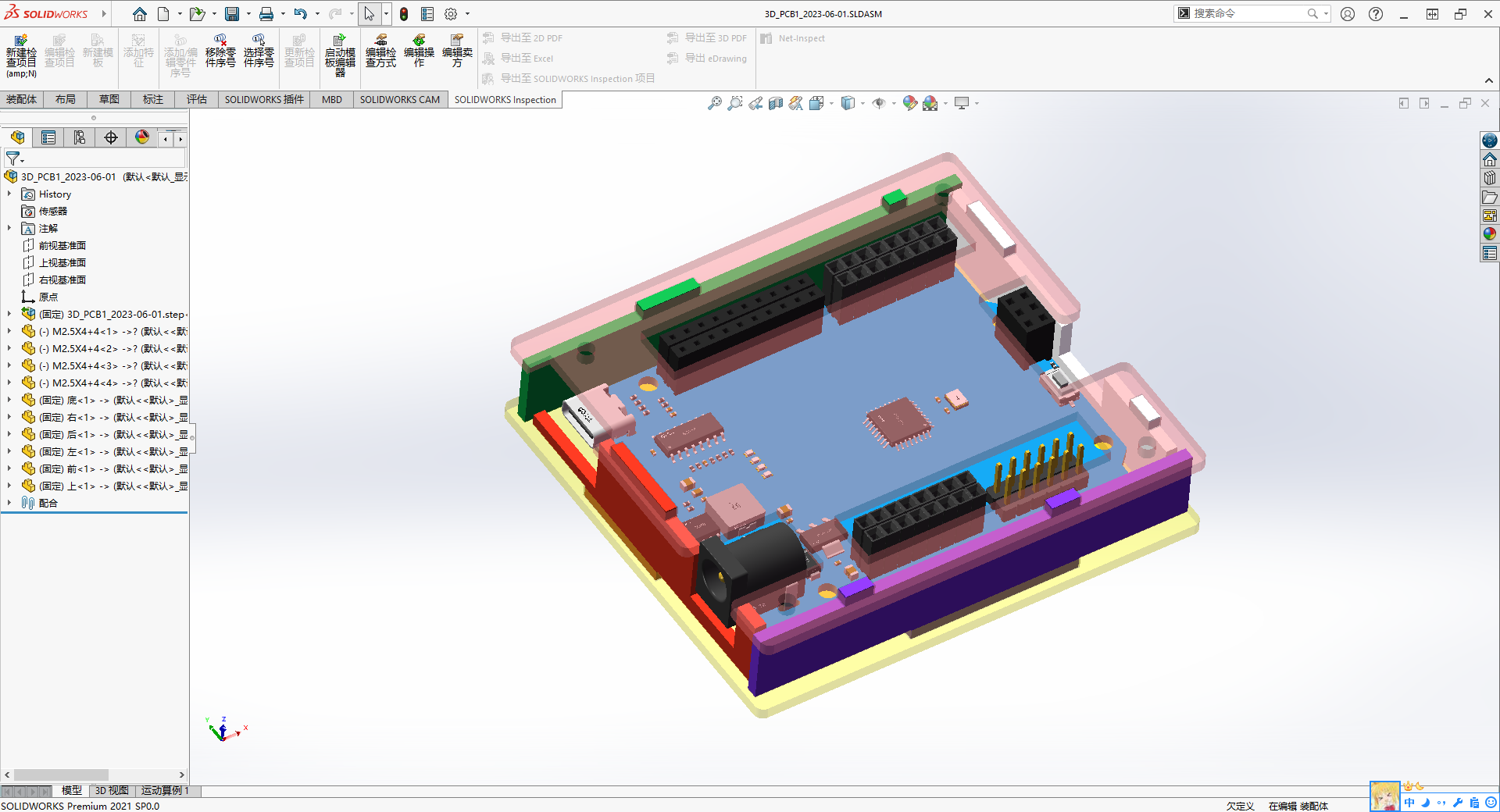Click the Open file folder icon
Image resolution: width=1500 pixels, height=812 pixels.
[197, 14]
